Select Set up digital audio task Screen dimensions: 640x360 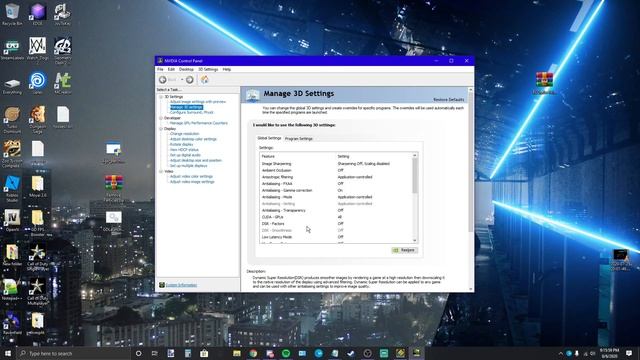pyautogui.click(x=185, y=155)
